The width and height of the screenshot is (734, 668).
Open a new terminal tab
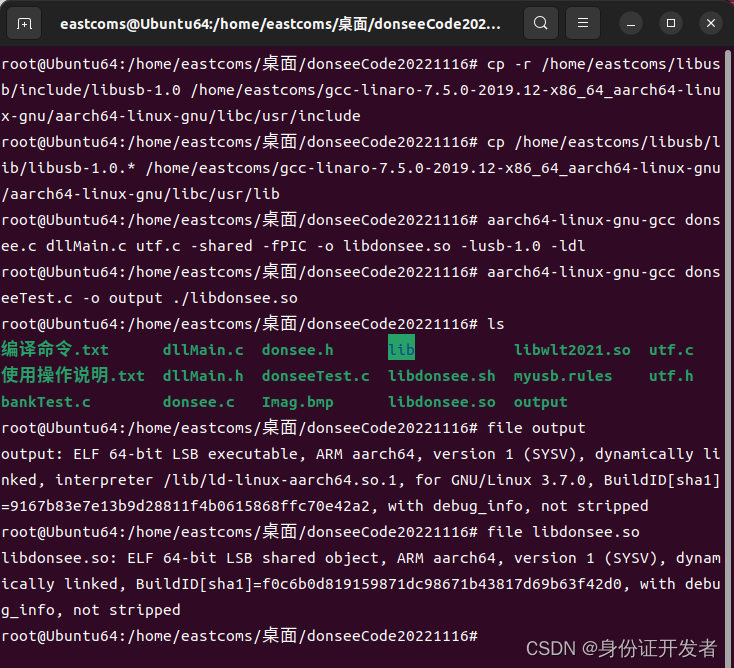click(x=24, y=23)
